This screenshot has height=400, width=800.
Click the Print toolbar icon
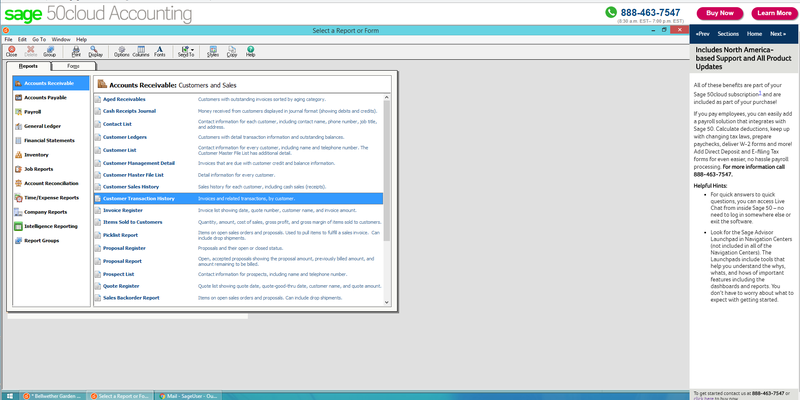[76, 52]
